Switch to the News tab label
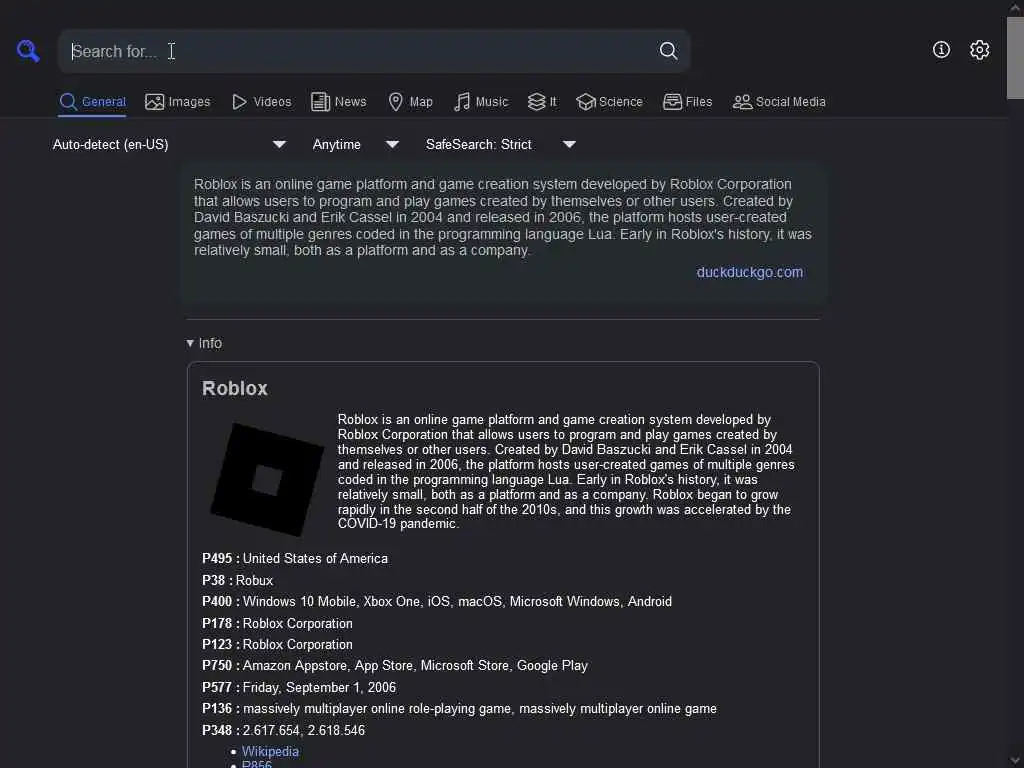 (x=351, y=102)
